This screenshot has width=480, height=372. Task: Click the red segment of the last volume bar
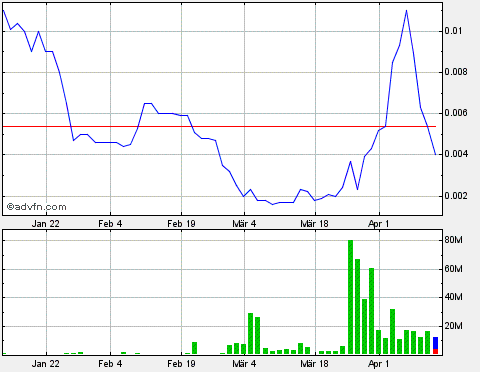point(435,351)
